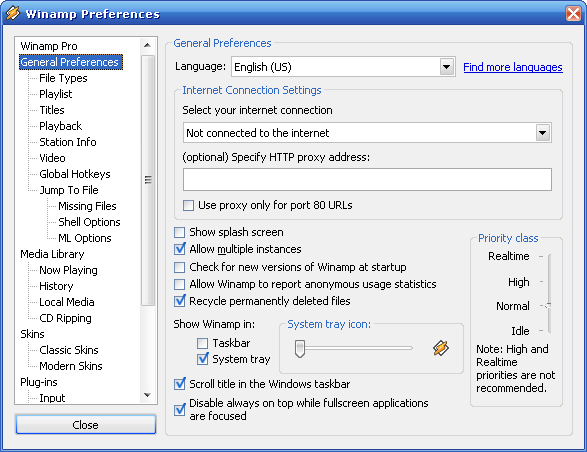587x452 pixels.
Task: Select Input plug-ins tree item
Action: pyautogui.click(x=52, y=398)
